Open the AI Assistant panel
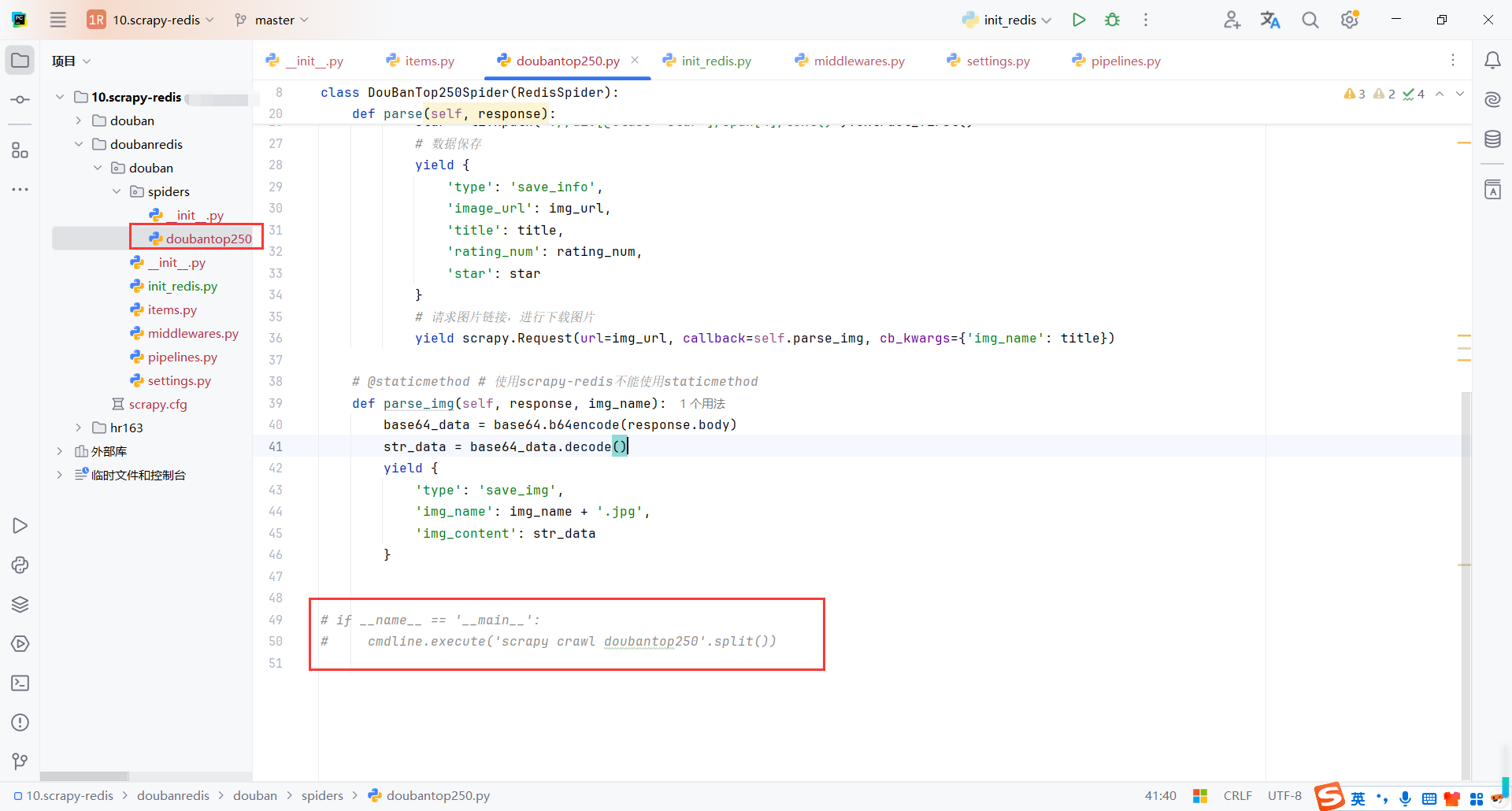 coord(1492,100)
